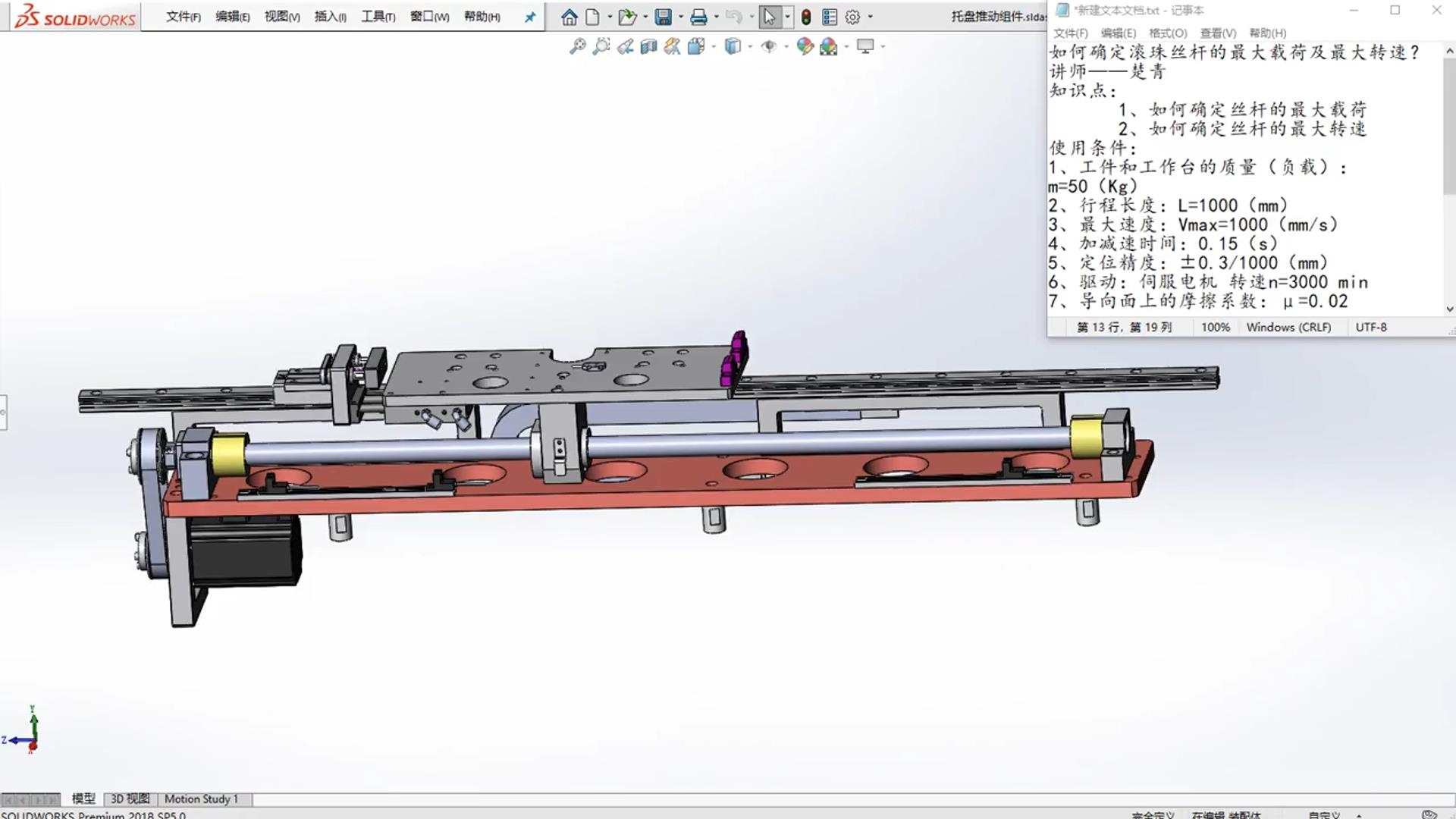Expand the Options gear dropdown arrow
Viewport: 1456px width, 819px height.
pos(871,17)
